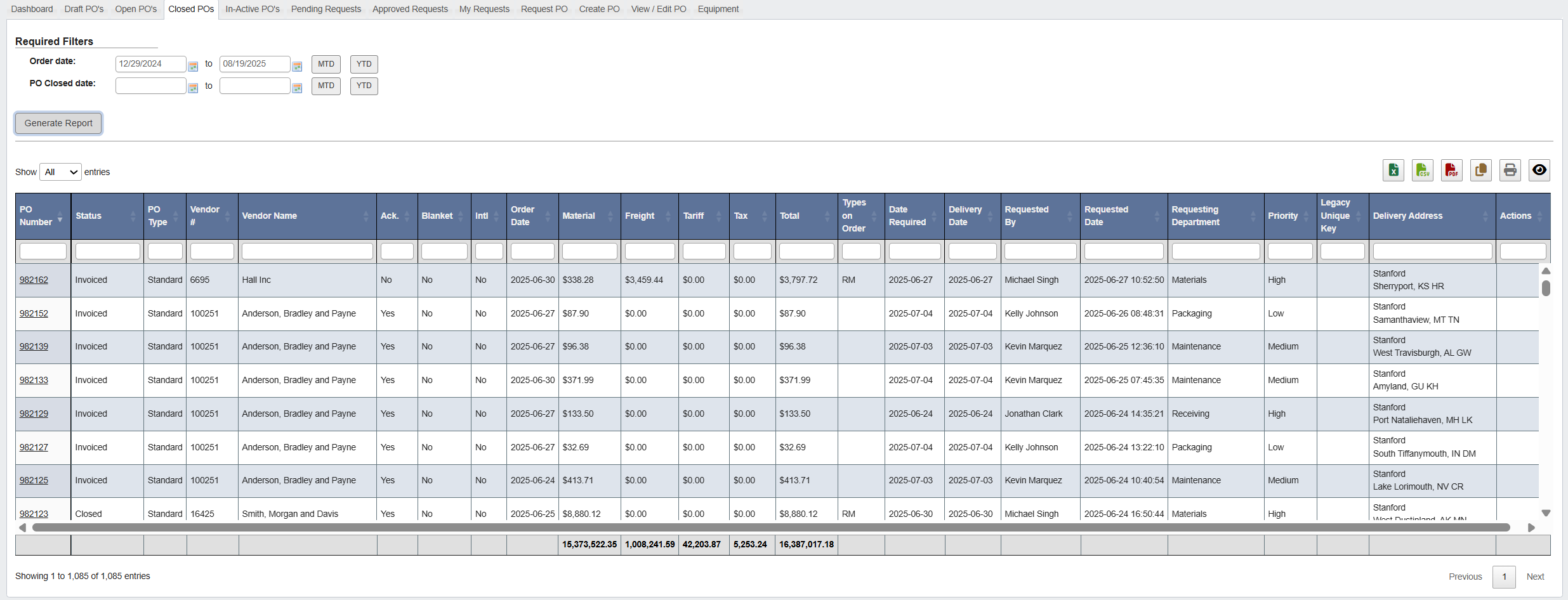Viewport: 1568px width, 600px height.
Task: Export table to Excel
Action: point(1393,170)
